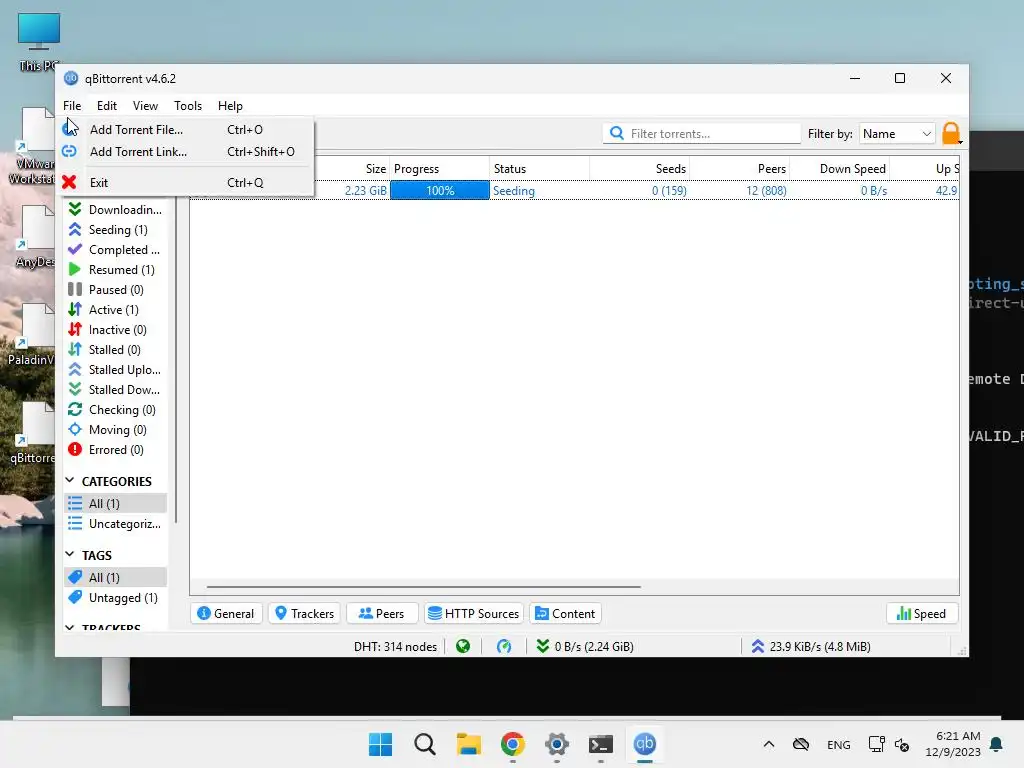Filter by Downloading status
The height and width of the screenshot is (768, 1024).
click(116, 210)
